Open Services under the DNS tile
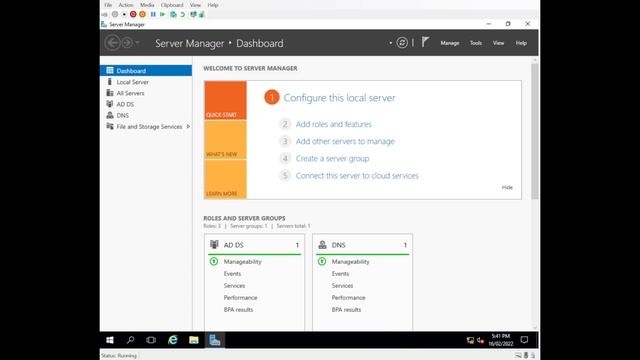This screenshot has width=640, height=360. coord(342,286)
